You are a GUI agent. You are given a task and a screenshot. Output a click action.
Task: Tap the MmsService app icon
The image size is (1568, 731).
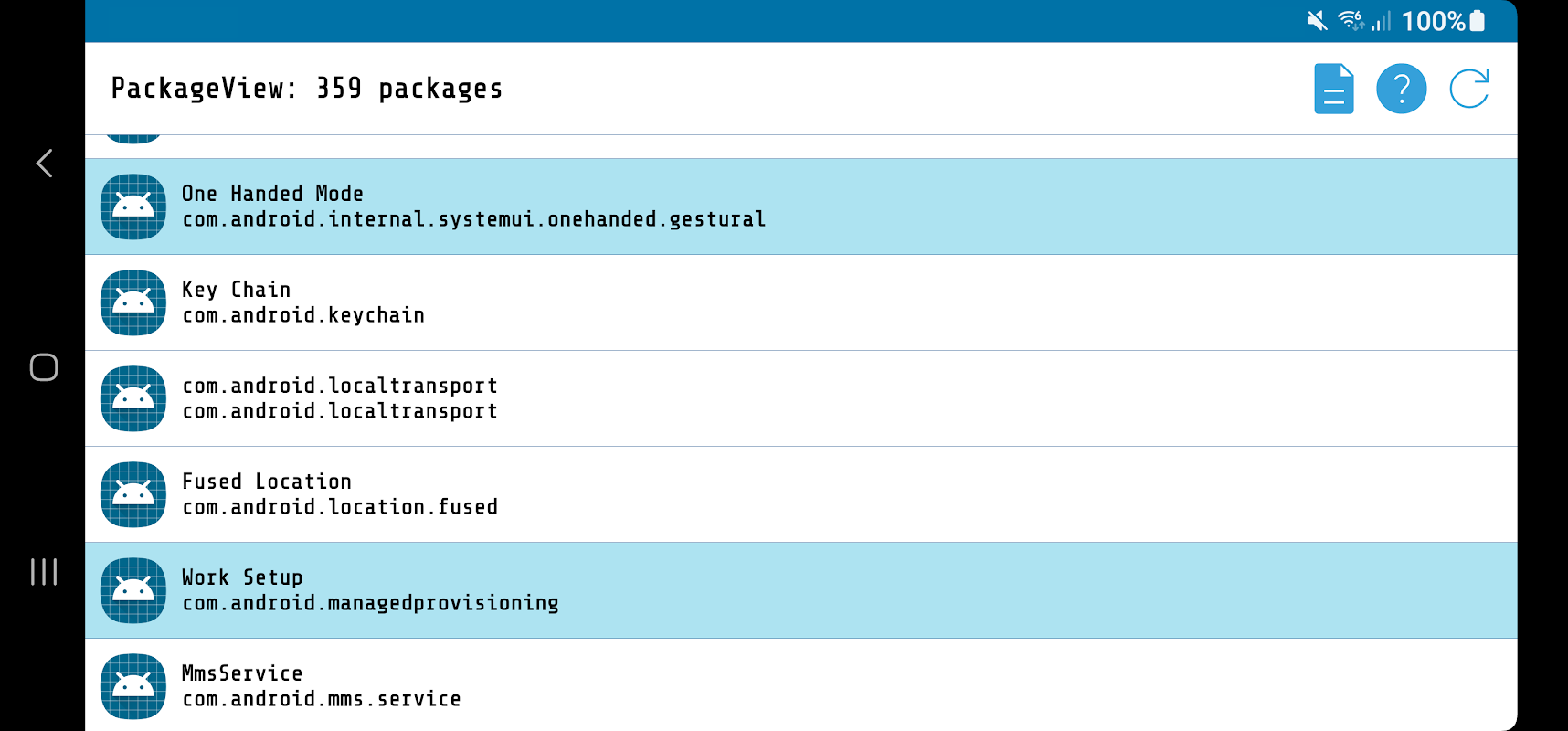coord(133,686)
